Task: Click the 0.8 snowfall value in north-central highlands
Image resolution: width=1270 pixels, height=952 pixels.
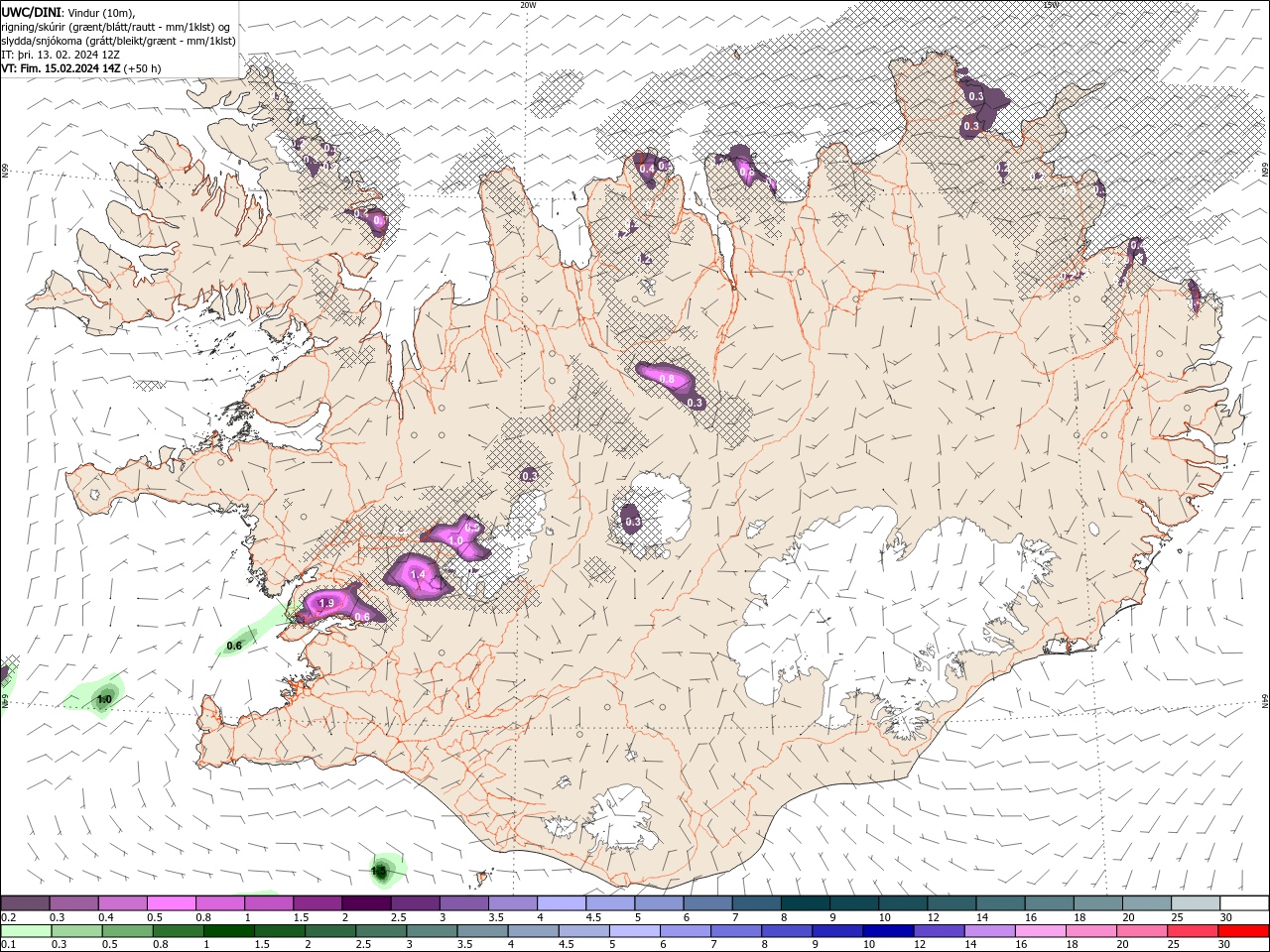Action: point(667,379)
